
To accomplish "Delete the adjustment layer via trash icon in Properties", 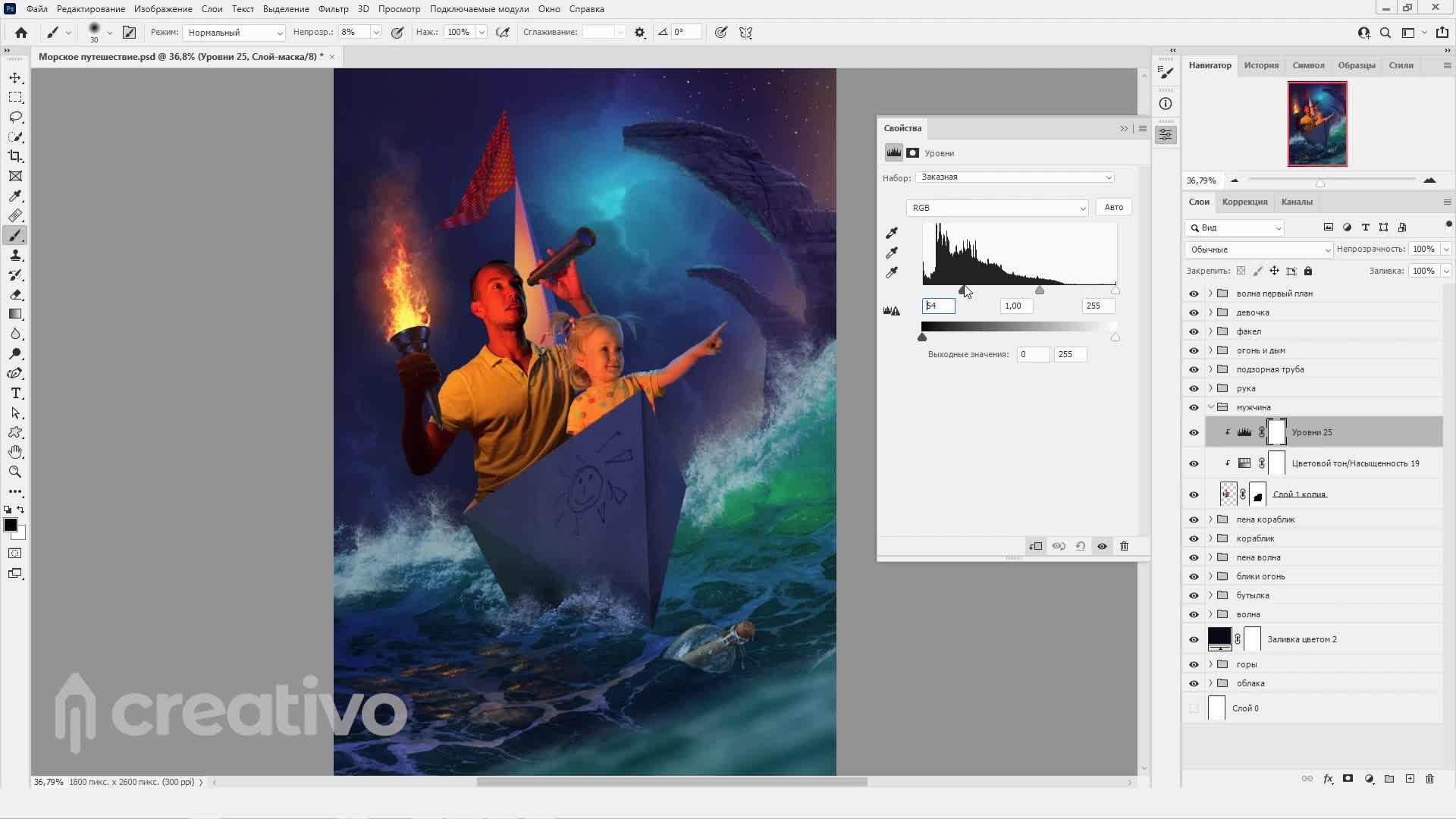I will [x=1124, y=546].
